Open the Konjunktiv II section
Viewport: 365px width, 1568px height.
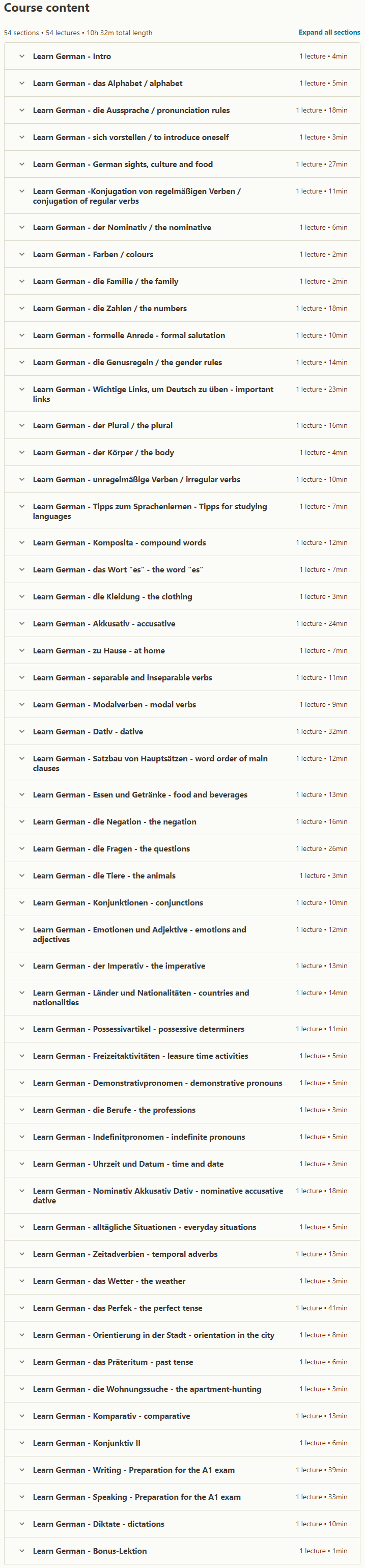182,1443
